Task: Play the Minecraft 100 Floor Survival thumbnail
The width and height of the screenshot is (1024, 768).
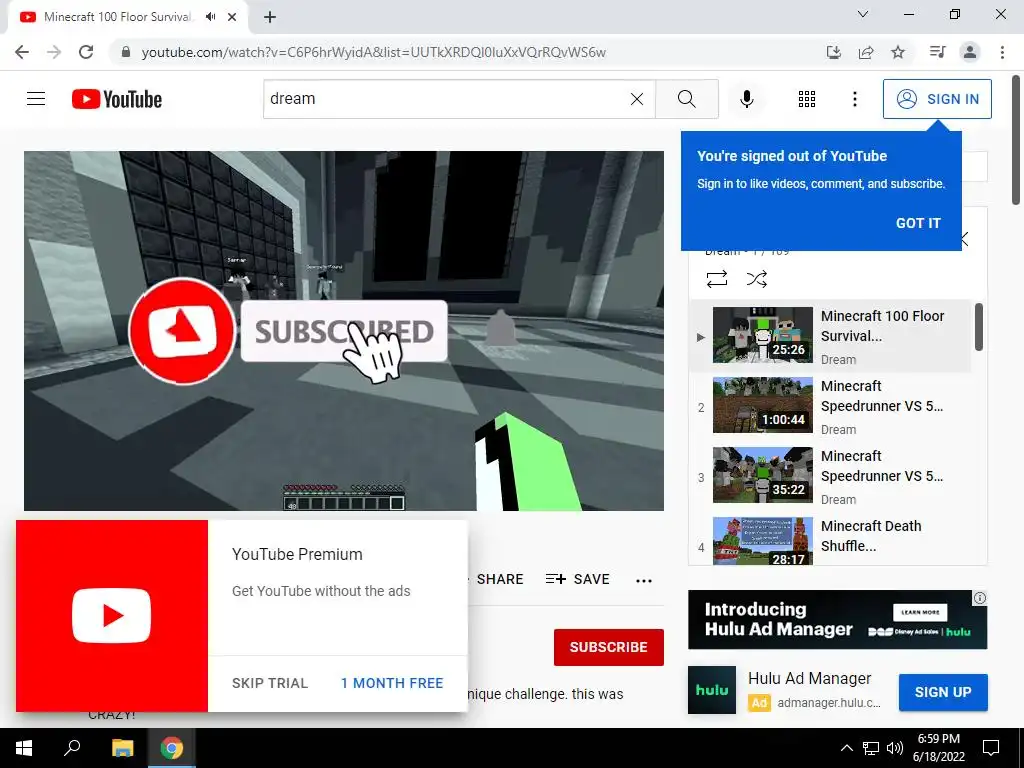Action: [763, 335]
